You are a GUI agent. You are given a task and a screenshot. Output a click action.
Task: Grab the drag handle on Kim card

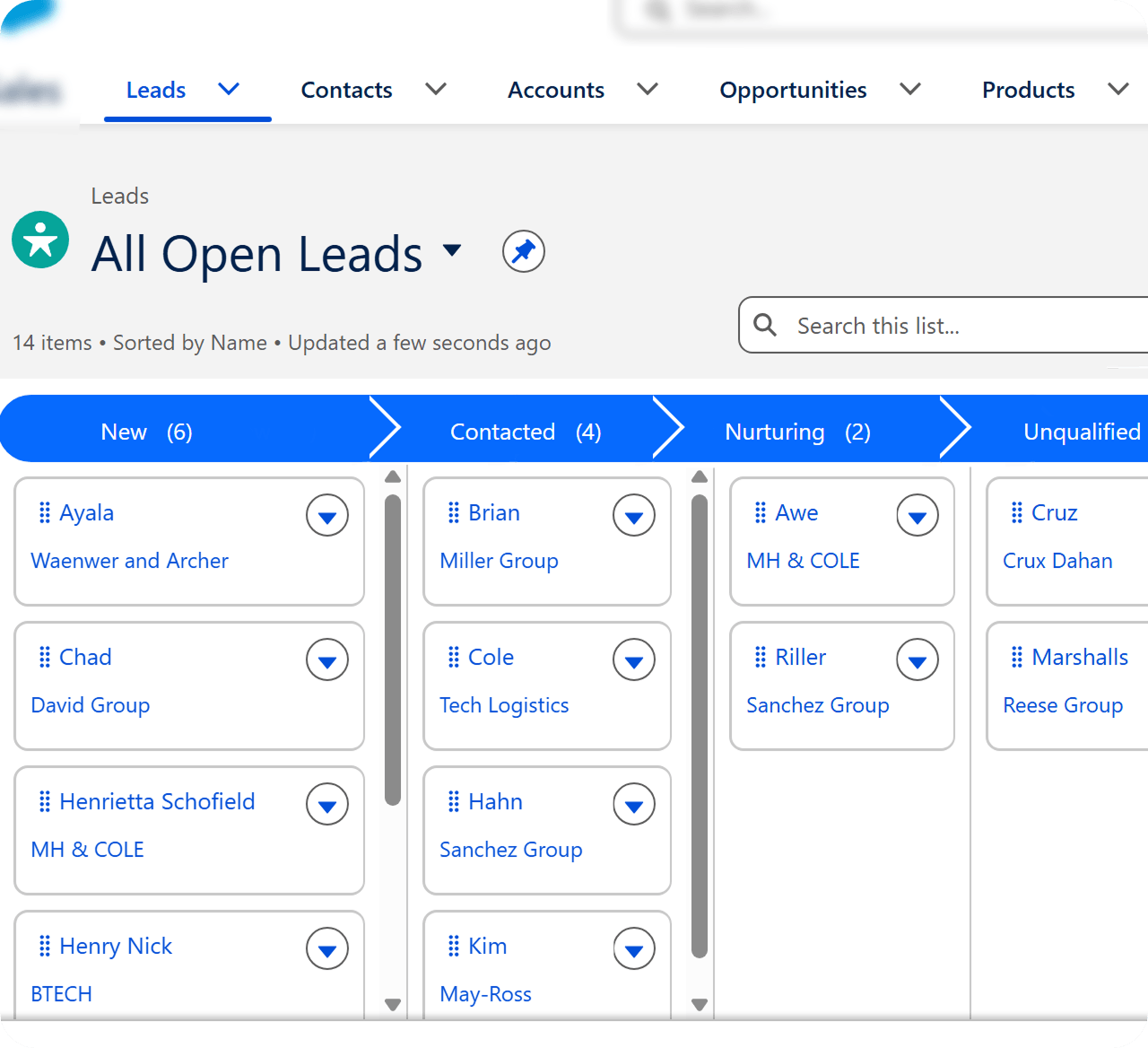pos(453,946)
